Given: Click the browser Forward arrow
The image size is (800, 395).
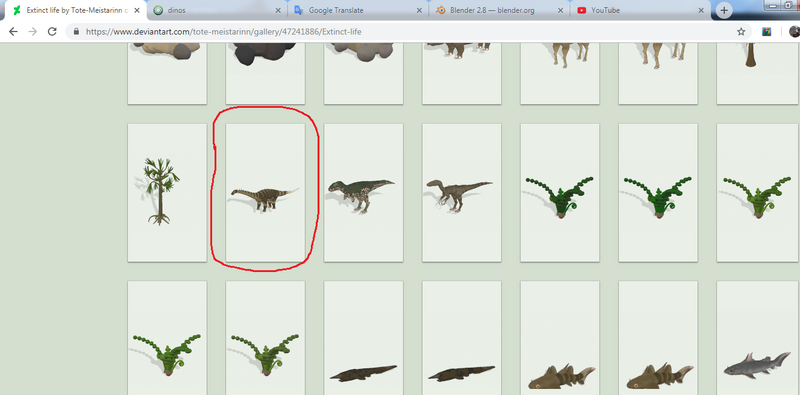Looking at the screenshot, I should (x=33, y=32).
